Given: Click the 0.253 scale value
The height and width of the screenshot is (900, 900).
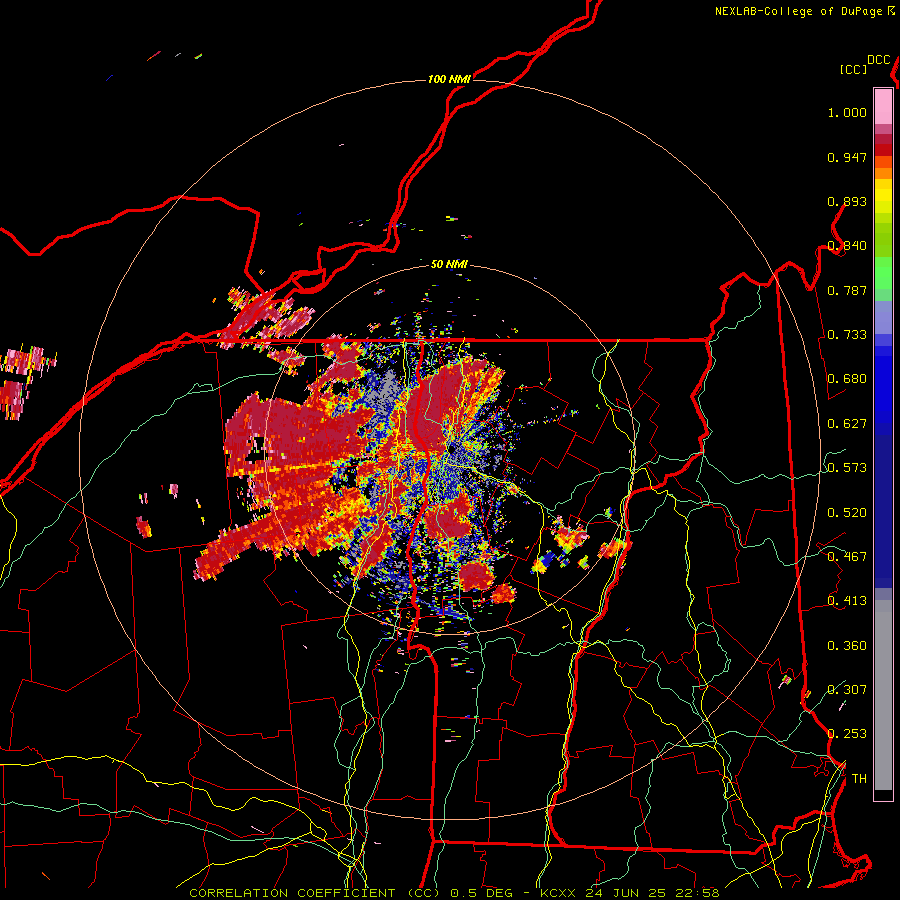Looking at the screenshot, I should (x=847, y=734).
